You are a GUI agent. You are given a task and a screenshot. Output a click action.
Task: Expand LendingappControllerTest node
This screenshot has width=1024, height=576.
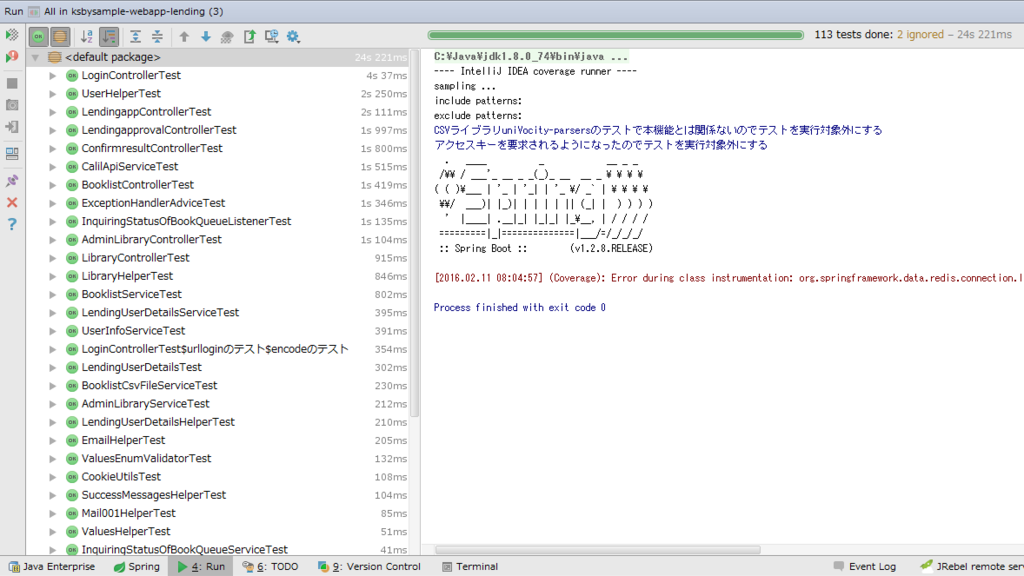point(52,112)
